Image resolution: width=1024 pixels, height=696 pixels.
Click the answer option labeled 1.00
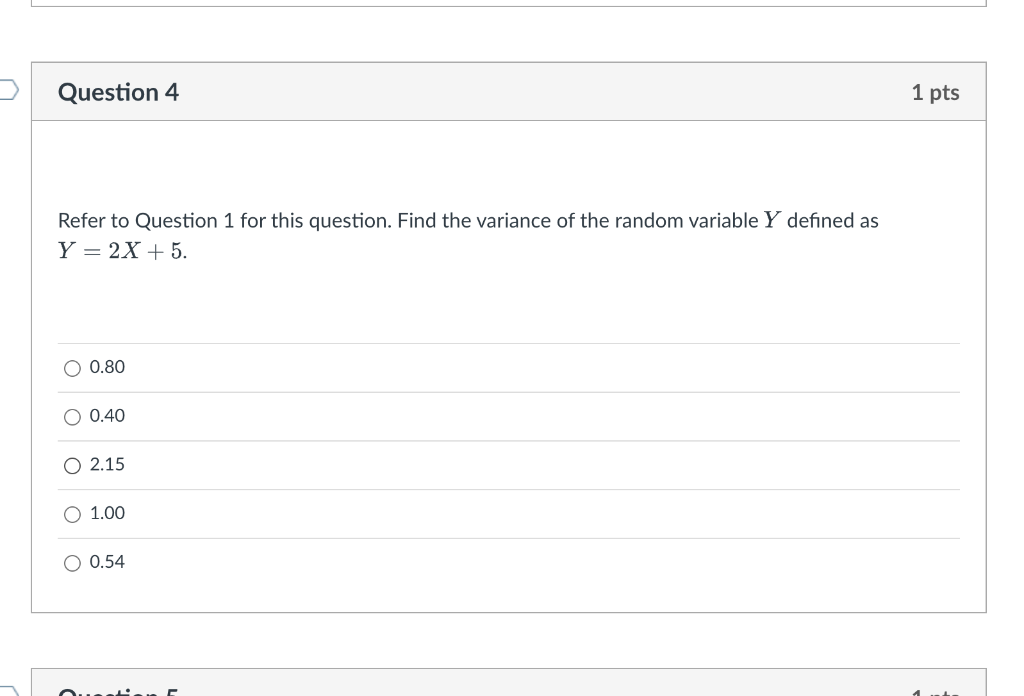pos(106,513)
